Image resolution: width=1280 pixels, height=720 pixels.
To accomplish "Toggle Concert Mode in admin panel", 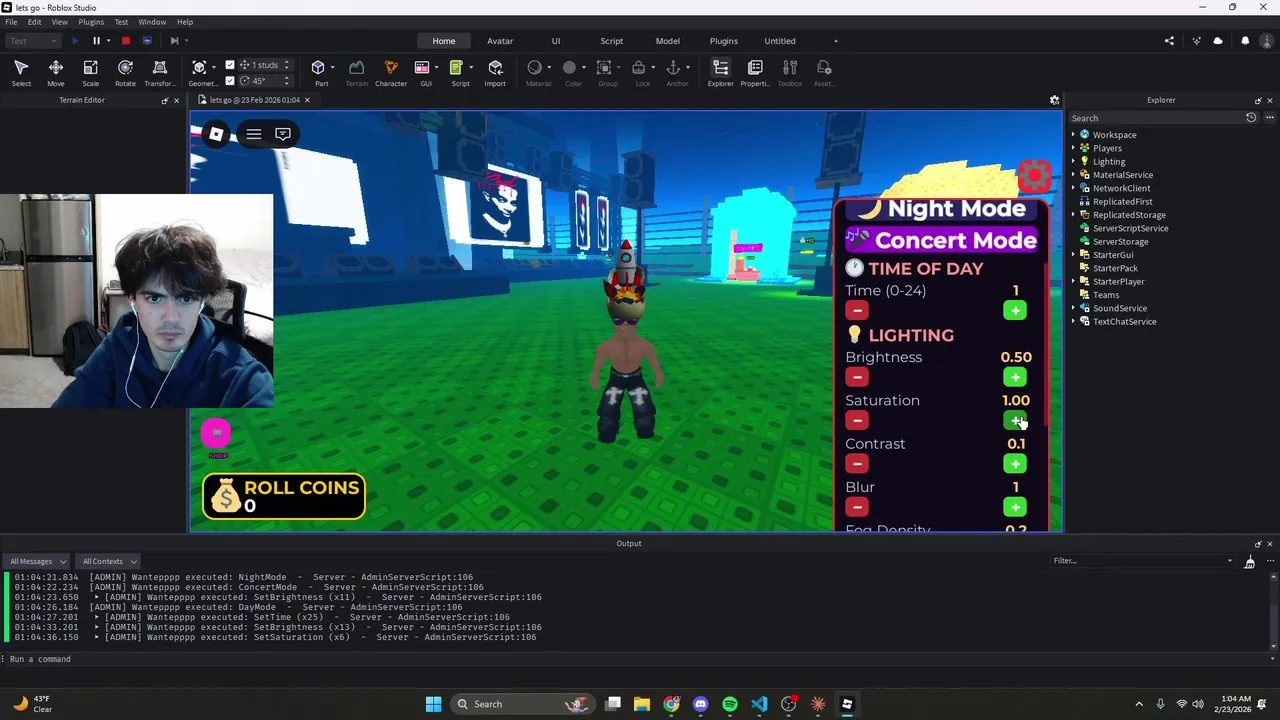I will pos(941,240).
